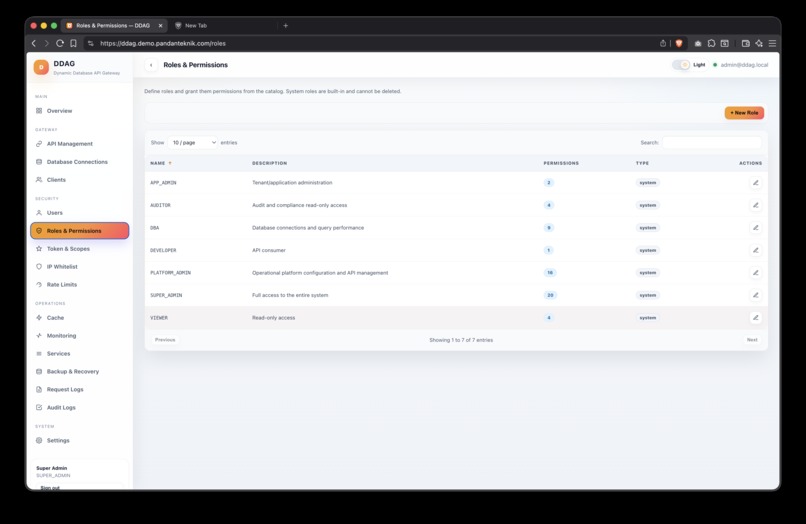
Task: Click the system badge in DBA row
Action: pyautogui.click(x=648, y=228)
